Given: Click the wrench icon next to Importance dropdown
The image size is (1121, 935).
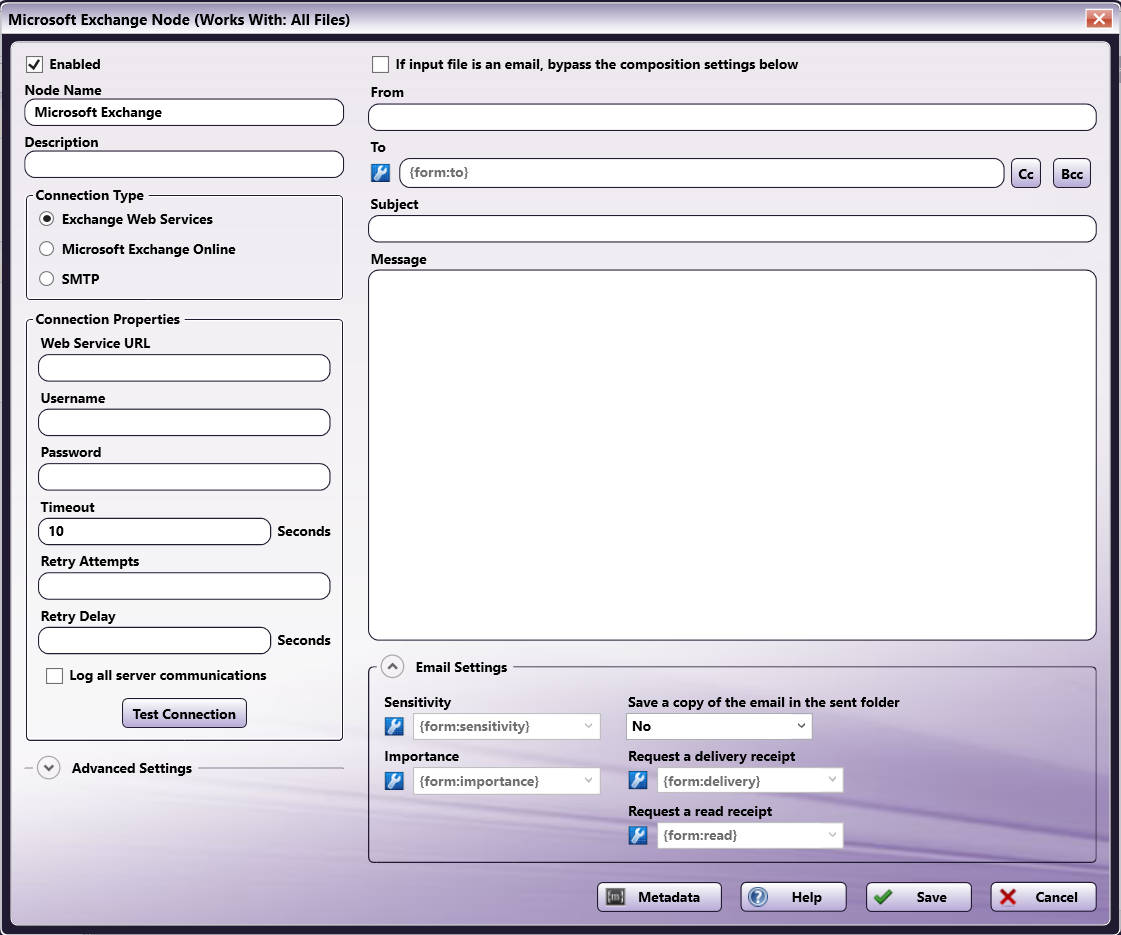Looking at the screenshot, I should point(394,781).
